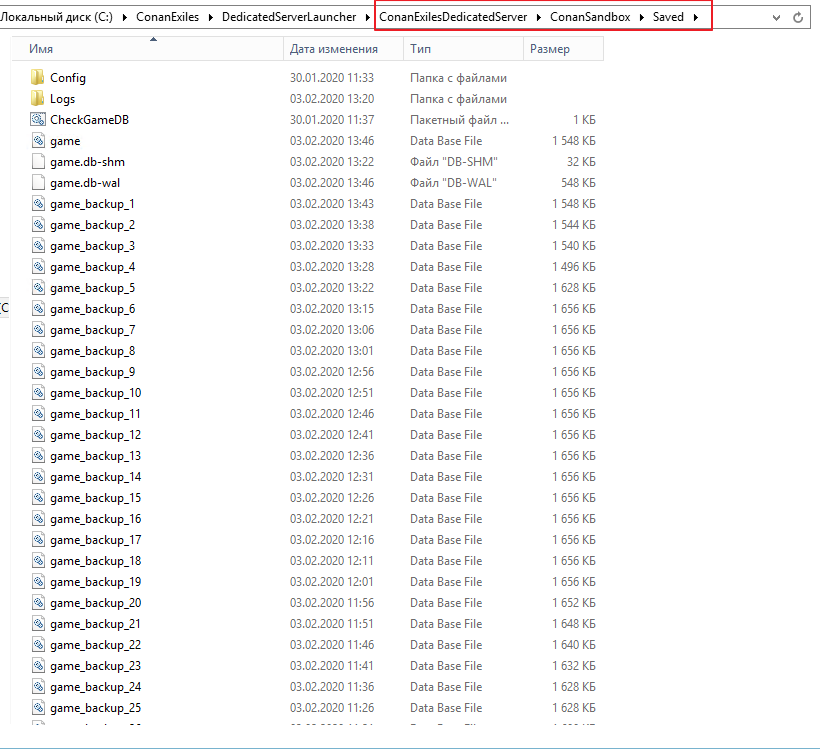Click the game_backup_9 file icon
The height and width of the screenshot is (749, 820).
click(x=38, y=372)
